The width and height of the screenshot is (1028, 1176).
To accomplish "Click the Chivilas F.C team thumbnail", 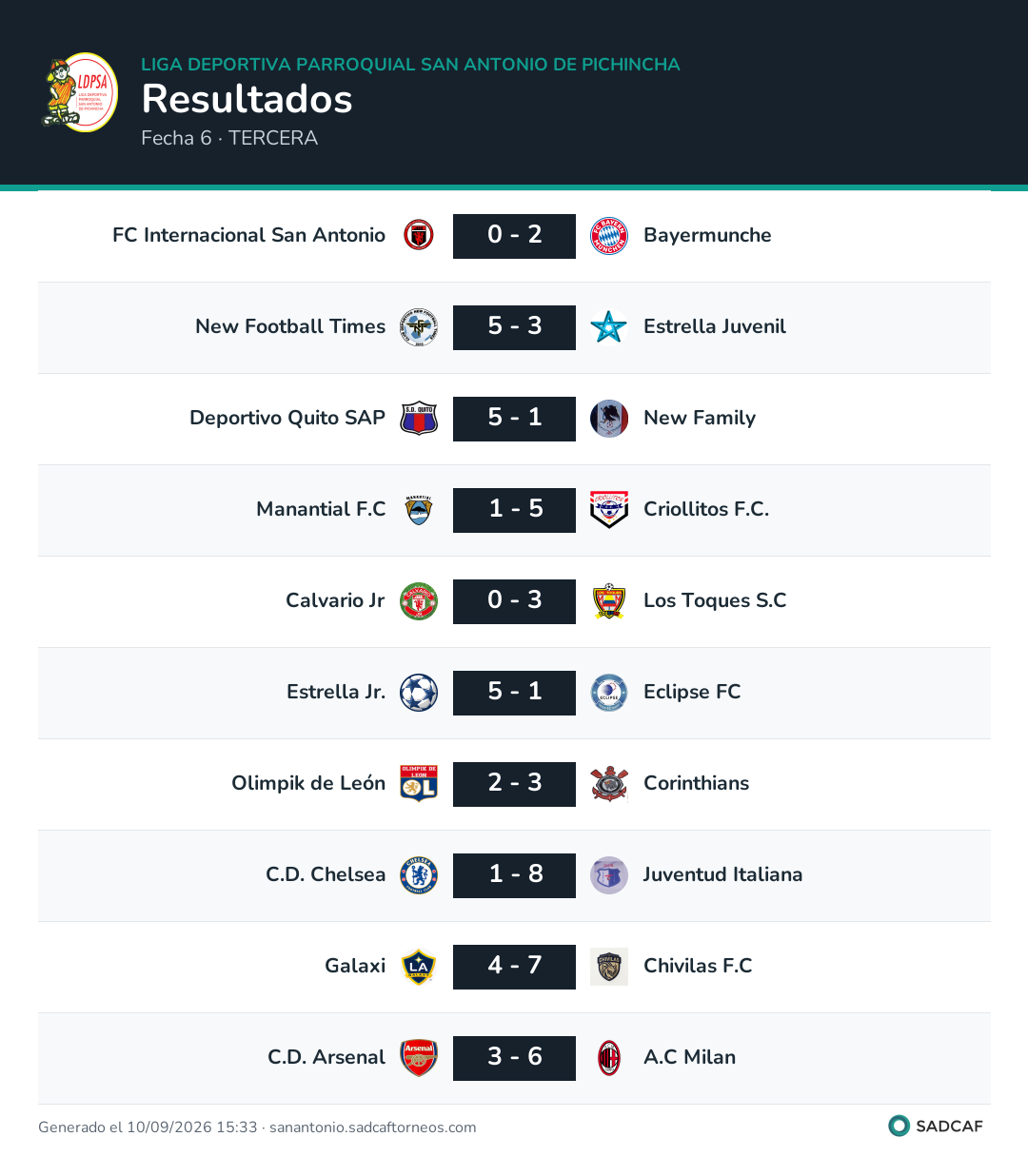I will [x=609, y=966].
